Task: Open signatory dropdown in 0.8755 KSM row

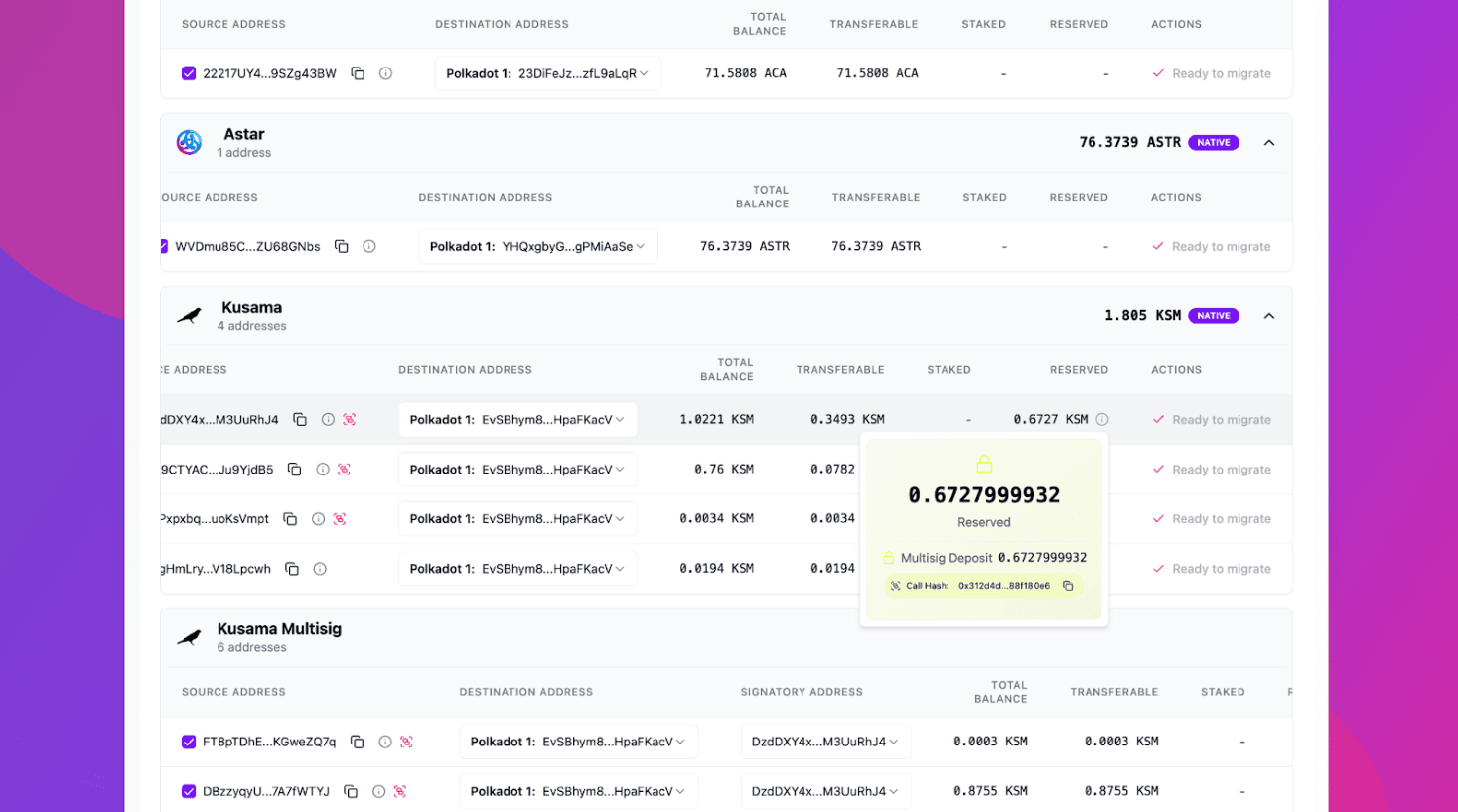Action: (x=825, y=791)
